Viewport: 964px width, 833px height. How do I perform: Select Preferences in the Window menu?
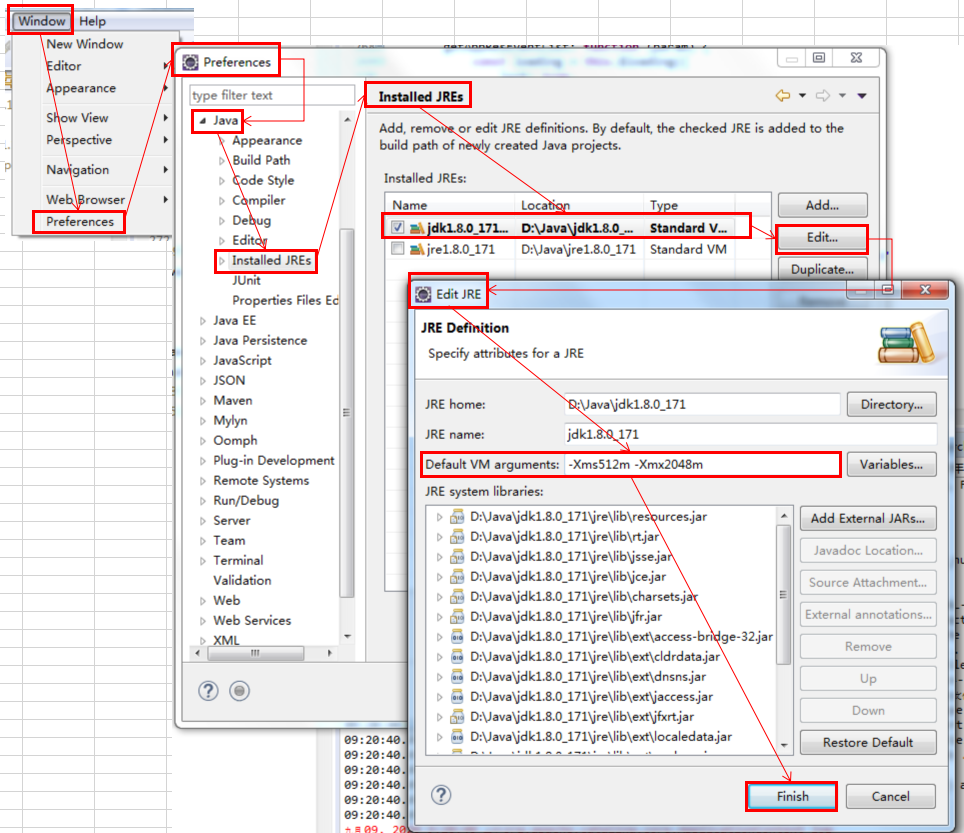pyautogui.click(x=80, y=221)
